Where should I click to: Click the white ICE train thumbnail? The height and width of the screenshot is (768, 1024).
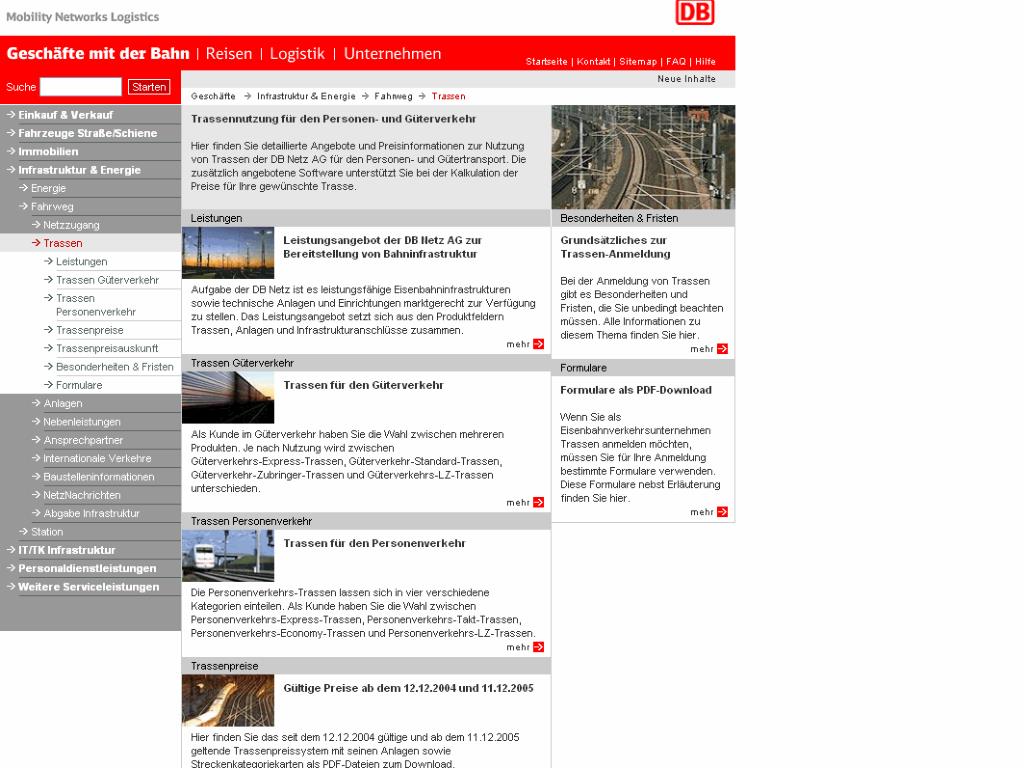(228, 556)
